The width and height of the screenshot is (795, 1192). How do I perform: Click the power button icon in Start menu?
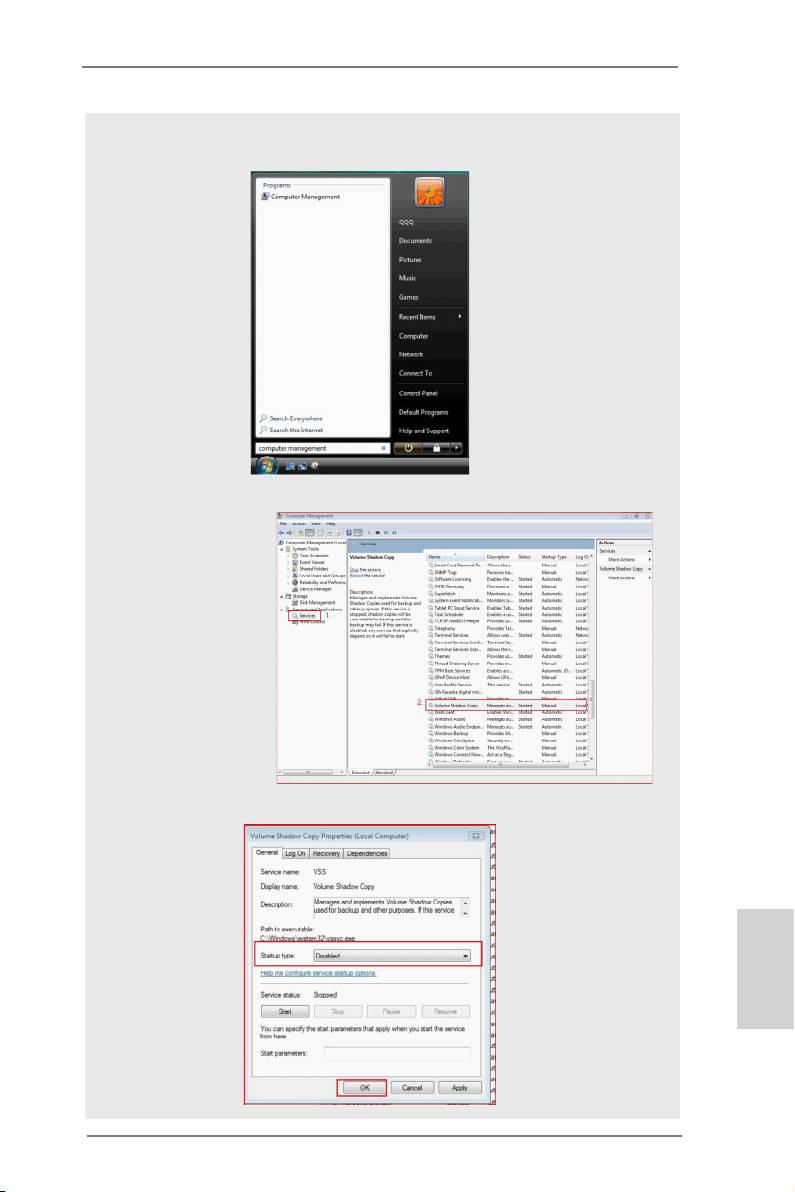click(x=409, y=449)
